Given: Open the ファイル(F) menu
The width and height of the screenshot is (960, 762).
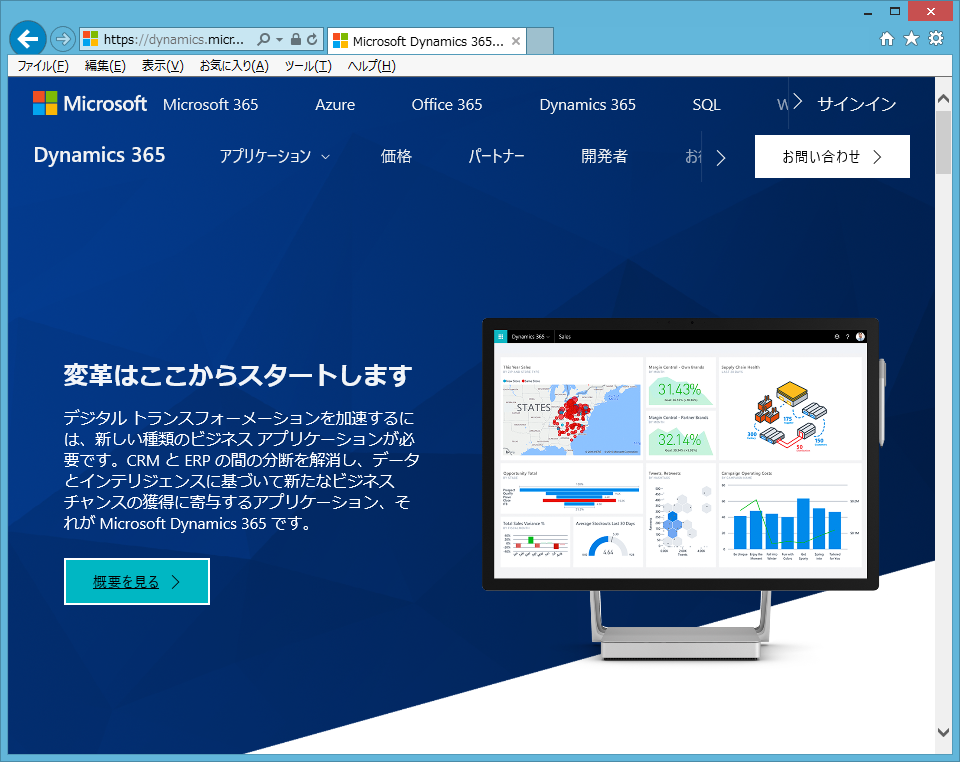Looking at the screenshot, I should click(43, 65).
